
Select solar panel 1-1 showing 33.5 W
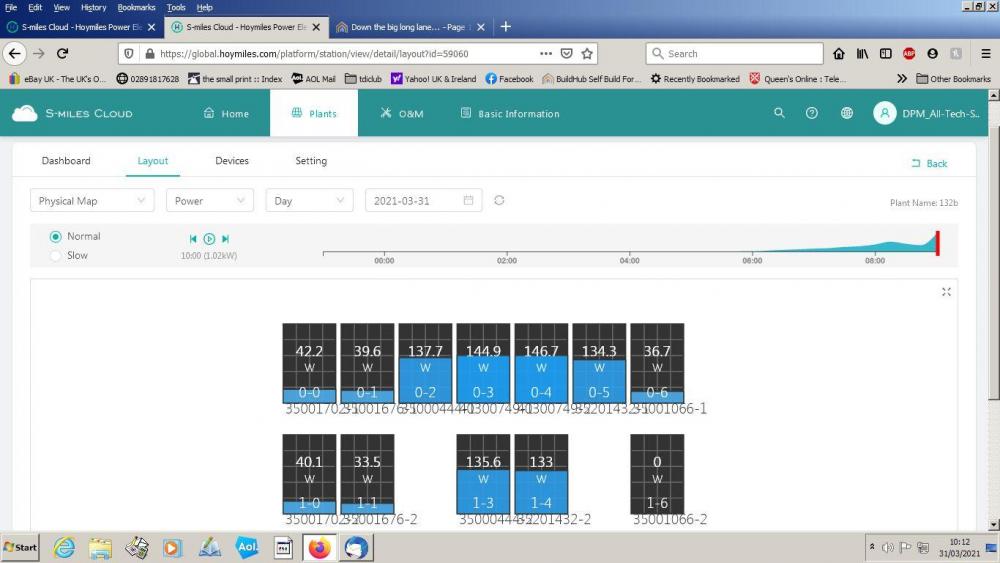pyautogui.click(x=367, y=474)
